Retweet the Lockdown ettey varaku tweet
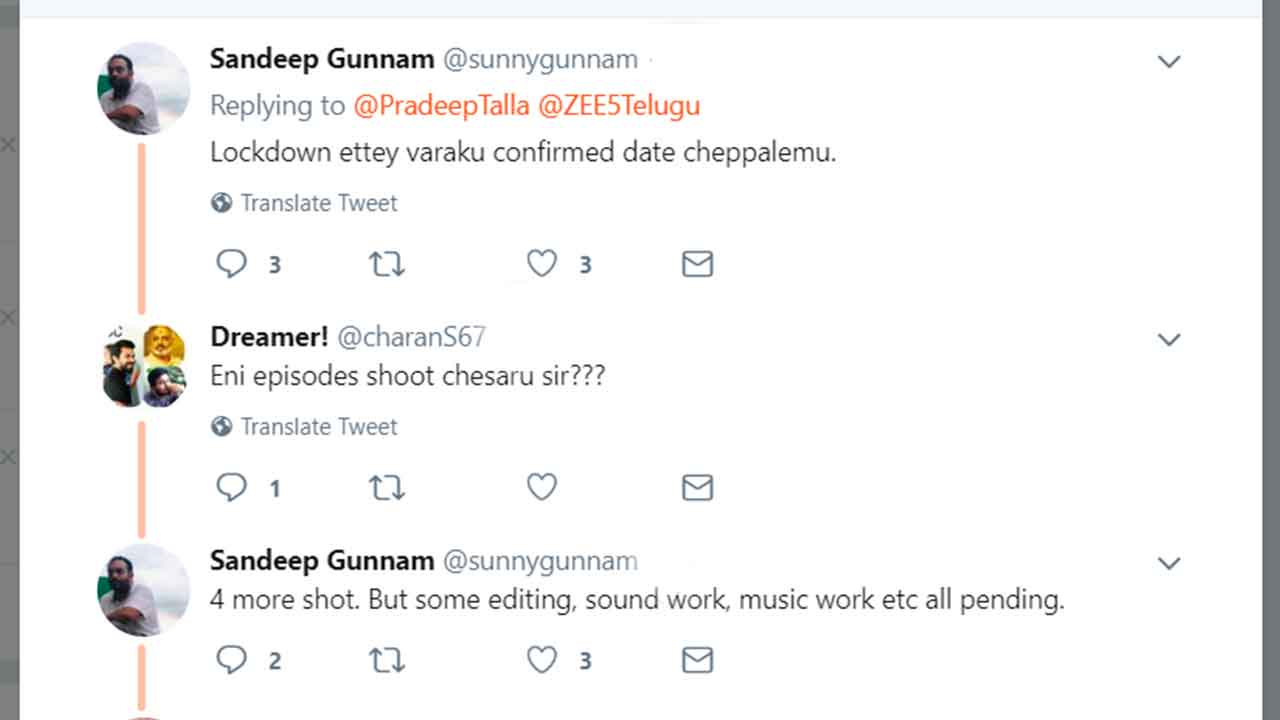Viewport: 1280px width, 720px height. click(387, 264)
